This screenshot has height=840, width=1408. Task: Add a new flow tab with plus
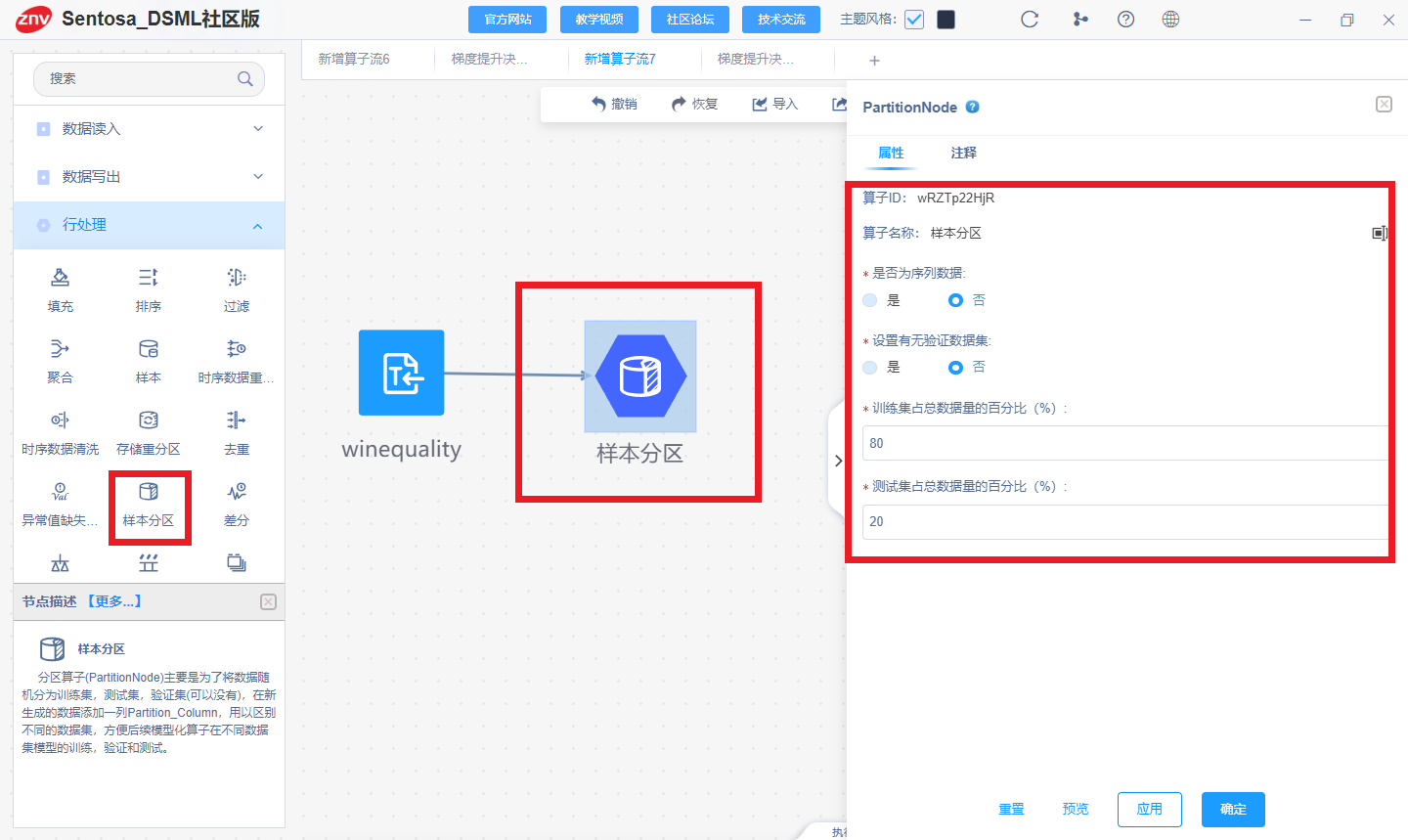874,61
